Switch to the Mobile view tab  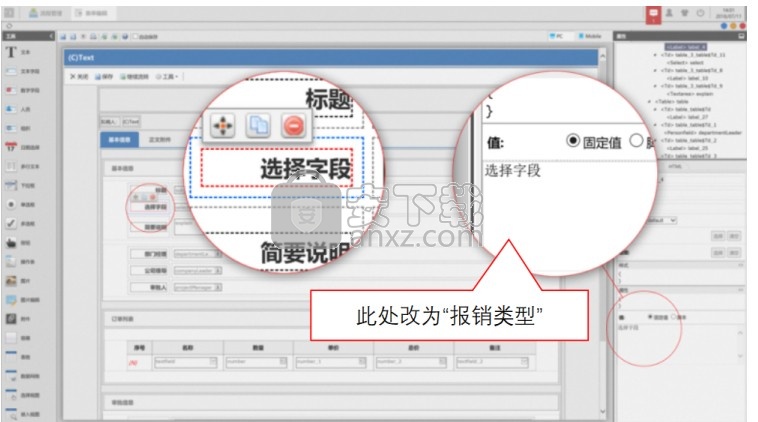click(590, 36)
